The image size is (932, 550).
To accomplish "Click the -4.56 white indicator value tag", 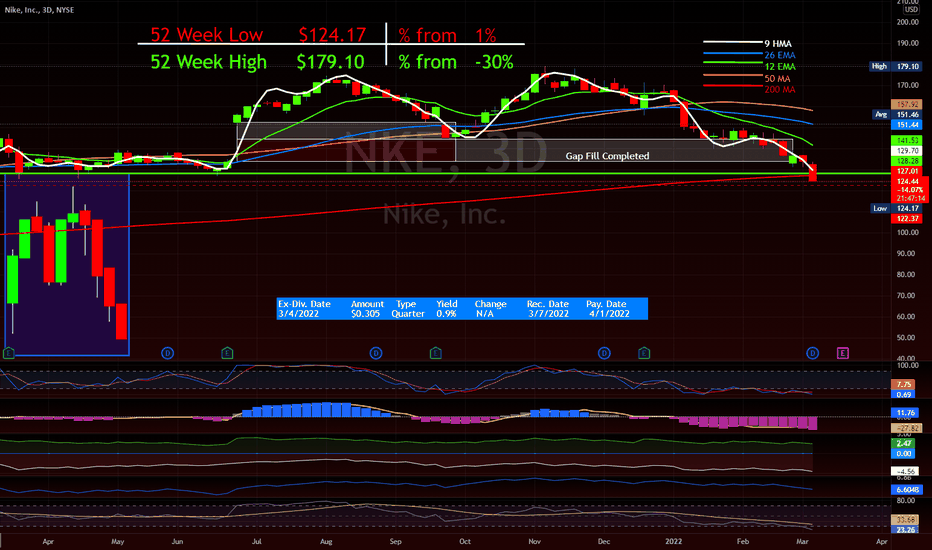I will [905, 471].
